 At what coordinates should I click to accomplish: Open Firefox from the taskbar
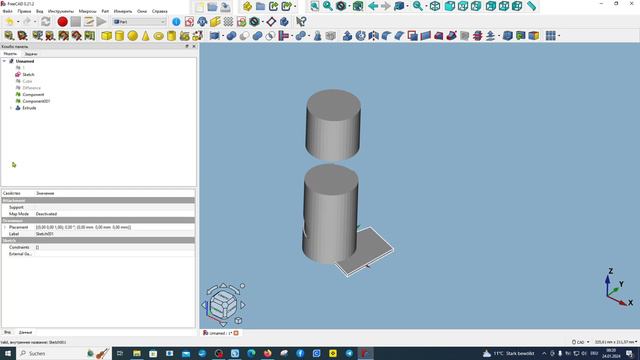coord(267,353)
